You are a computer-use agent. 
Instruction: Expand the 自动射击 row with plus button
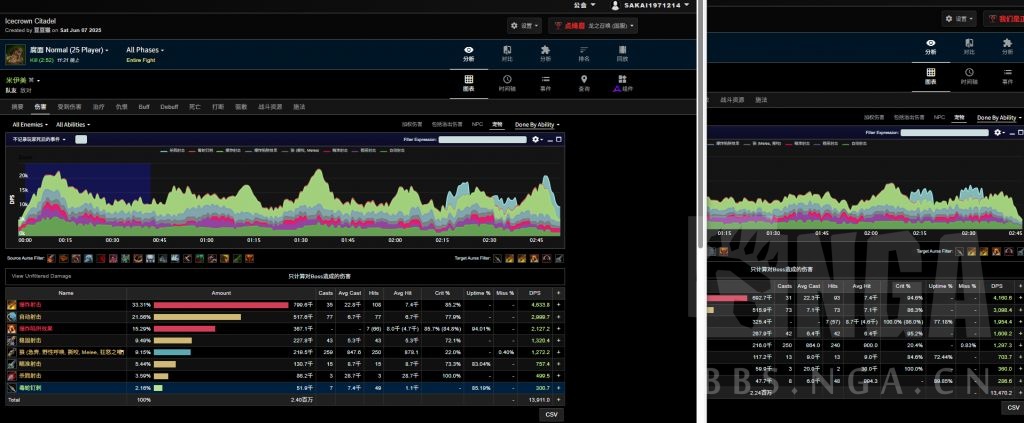(x=559, y=316)
